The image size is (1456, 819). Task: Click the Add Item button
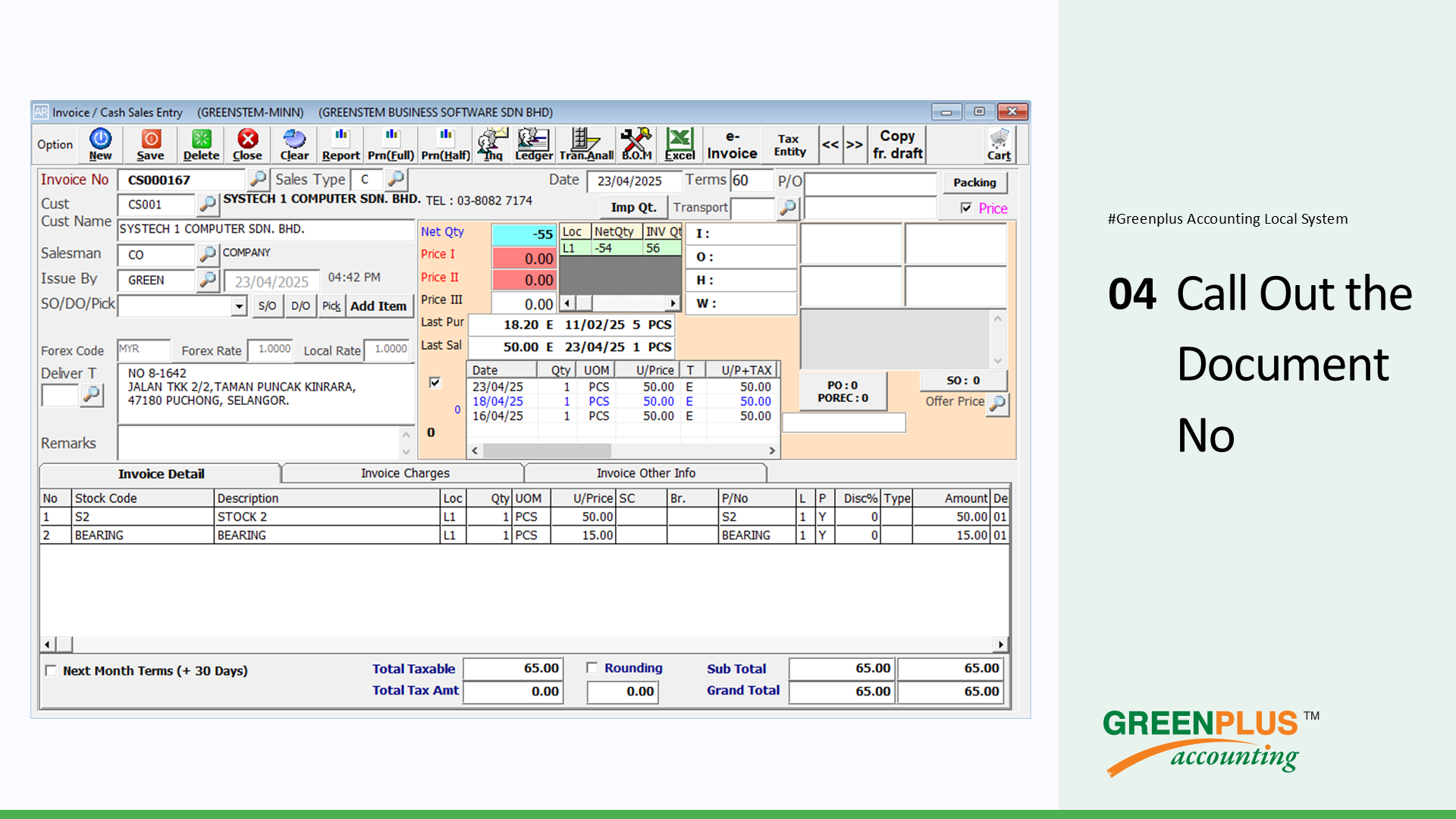tap(378, 306)
